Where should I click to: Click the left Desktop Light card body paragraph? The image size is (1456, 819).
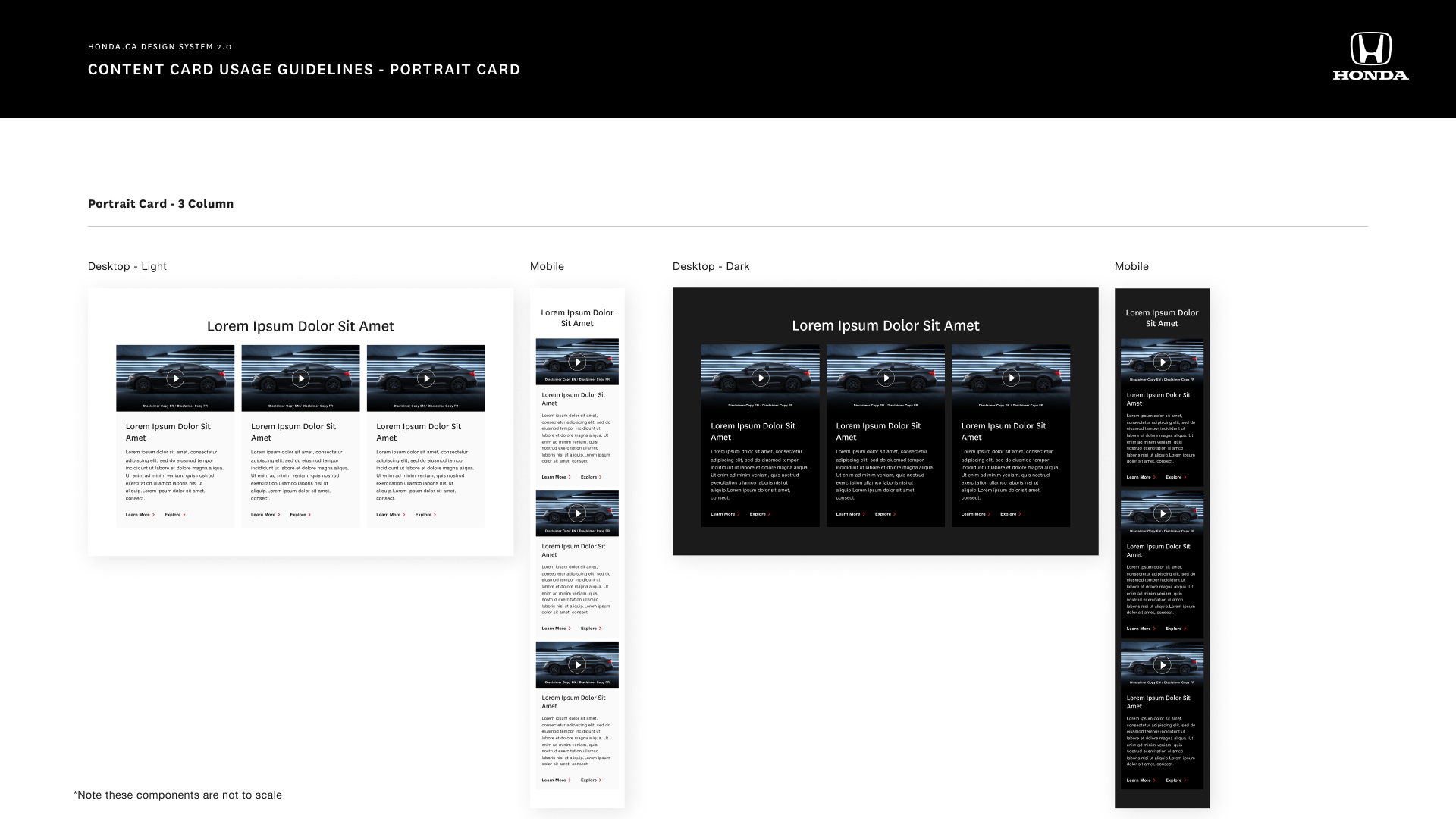coord(174,475)
